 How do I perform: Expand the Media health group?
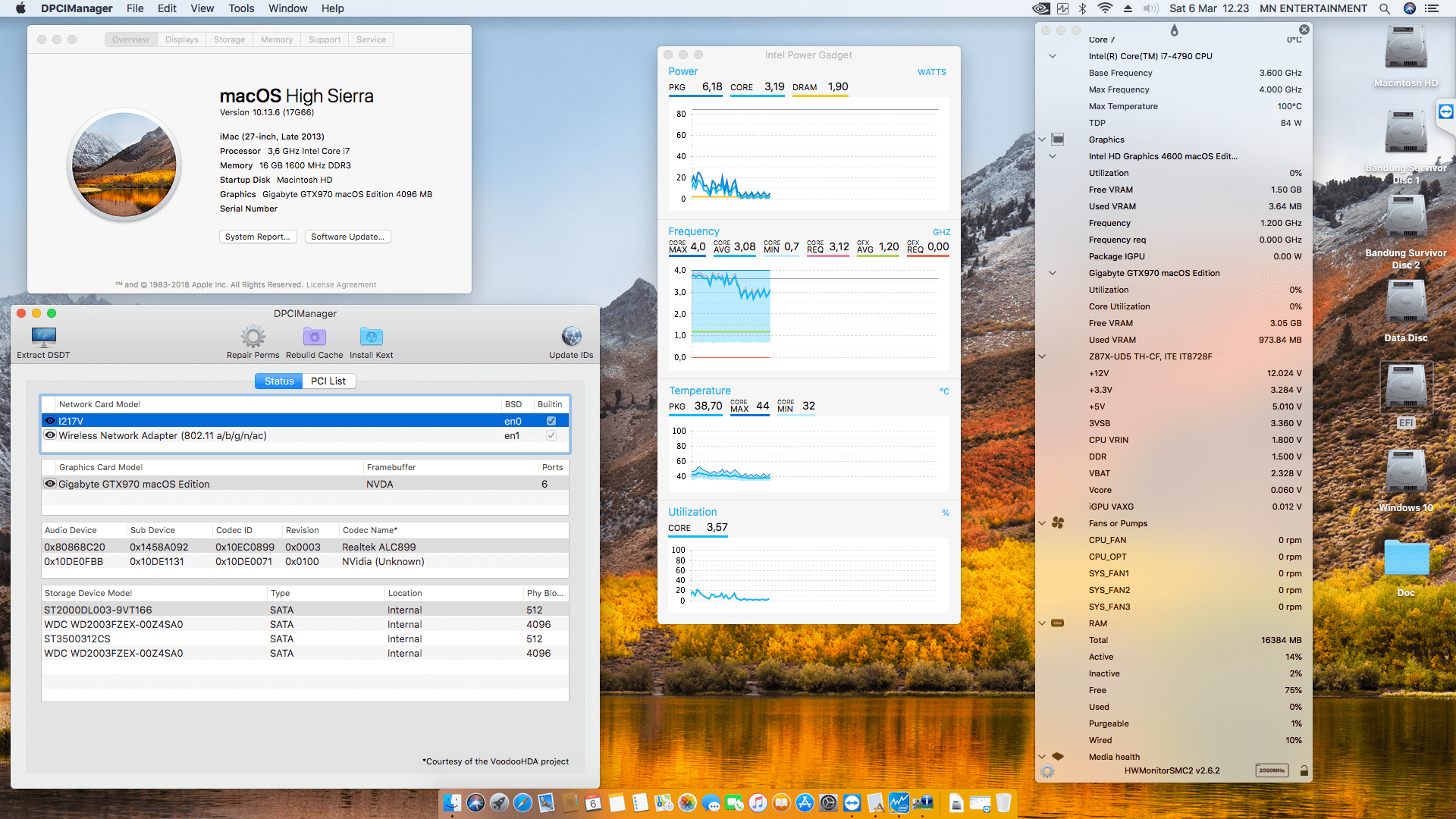(x=1042, y=757)
